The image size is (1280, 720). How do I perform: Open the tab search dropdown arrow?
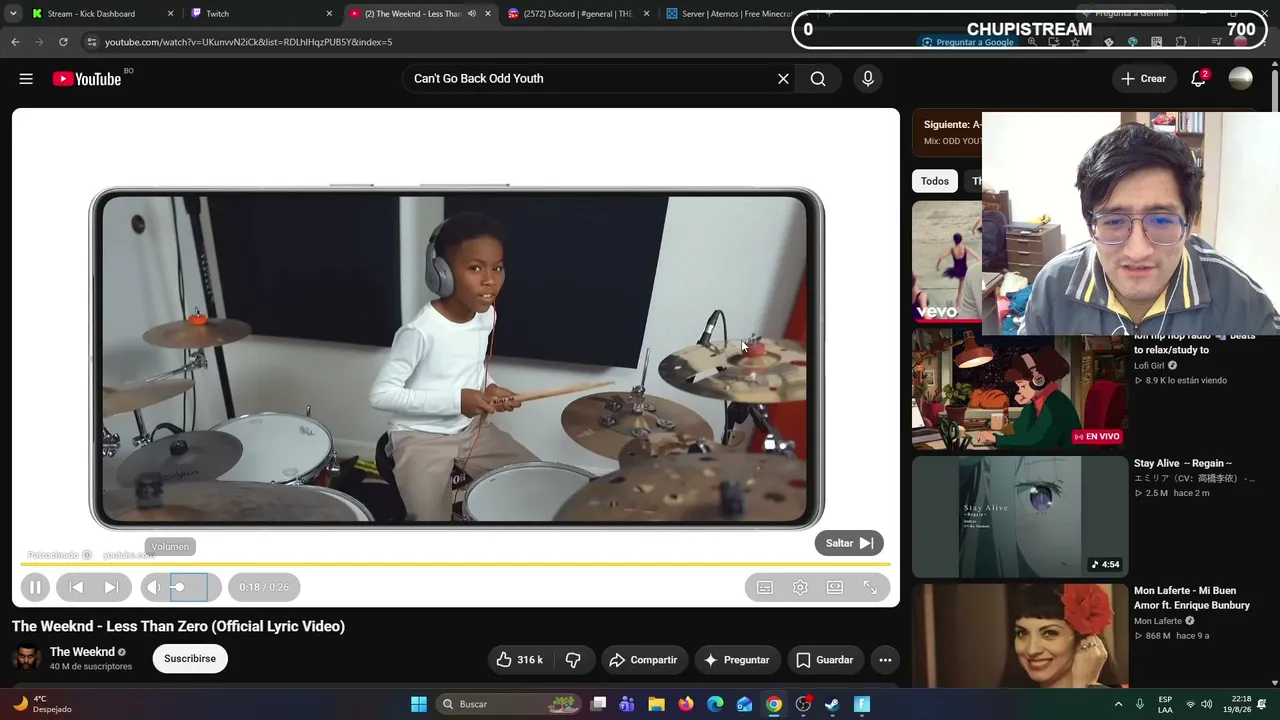pyautogui.click(x=13, y=14)
